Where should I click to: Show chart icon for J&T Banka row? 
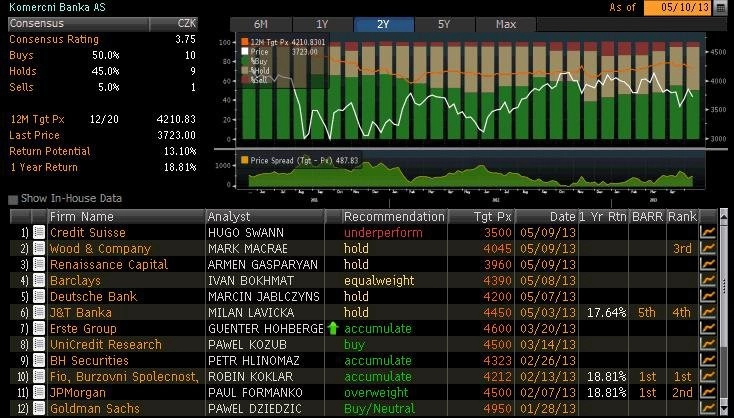(708, 312)
